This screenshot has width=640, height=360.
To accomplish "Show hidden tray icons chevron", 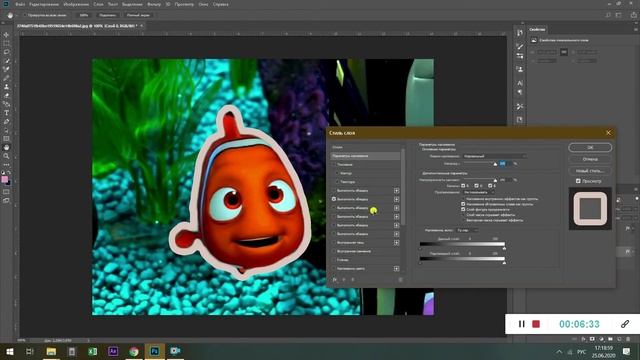I will pyautogui.click(x=559, y=351).
